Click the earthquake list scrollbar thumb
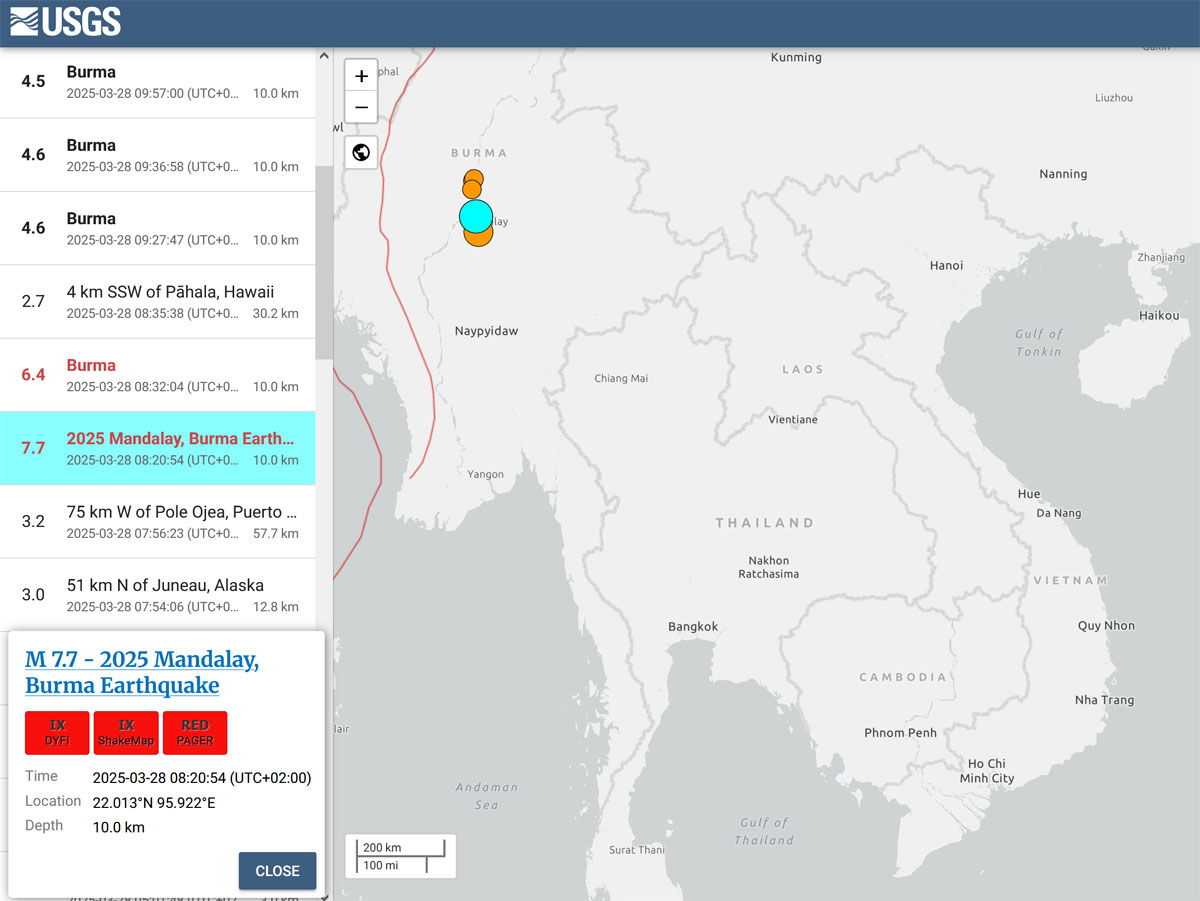 pyautogui.click(x=324, y=262)
